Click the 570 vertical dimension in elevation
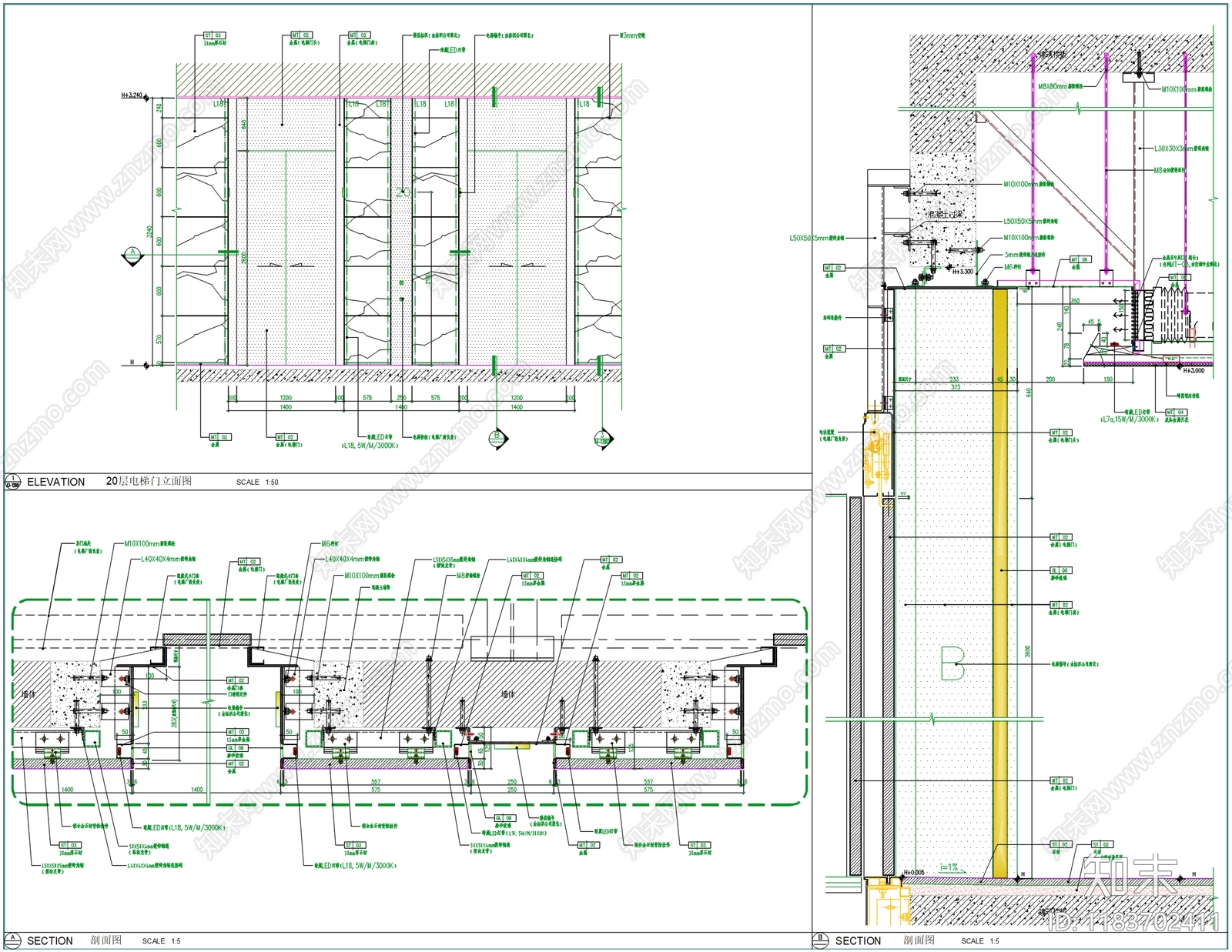 point(160,339)
